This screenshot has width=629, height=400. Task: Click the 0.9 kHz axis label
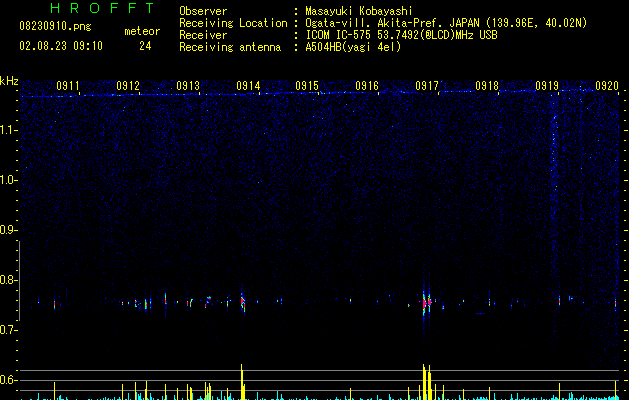pyautogui.click(x=9, y=230)
